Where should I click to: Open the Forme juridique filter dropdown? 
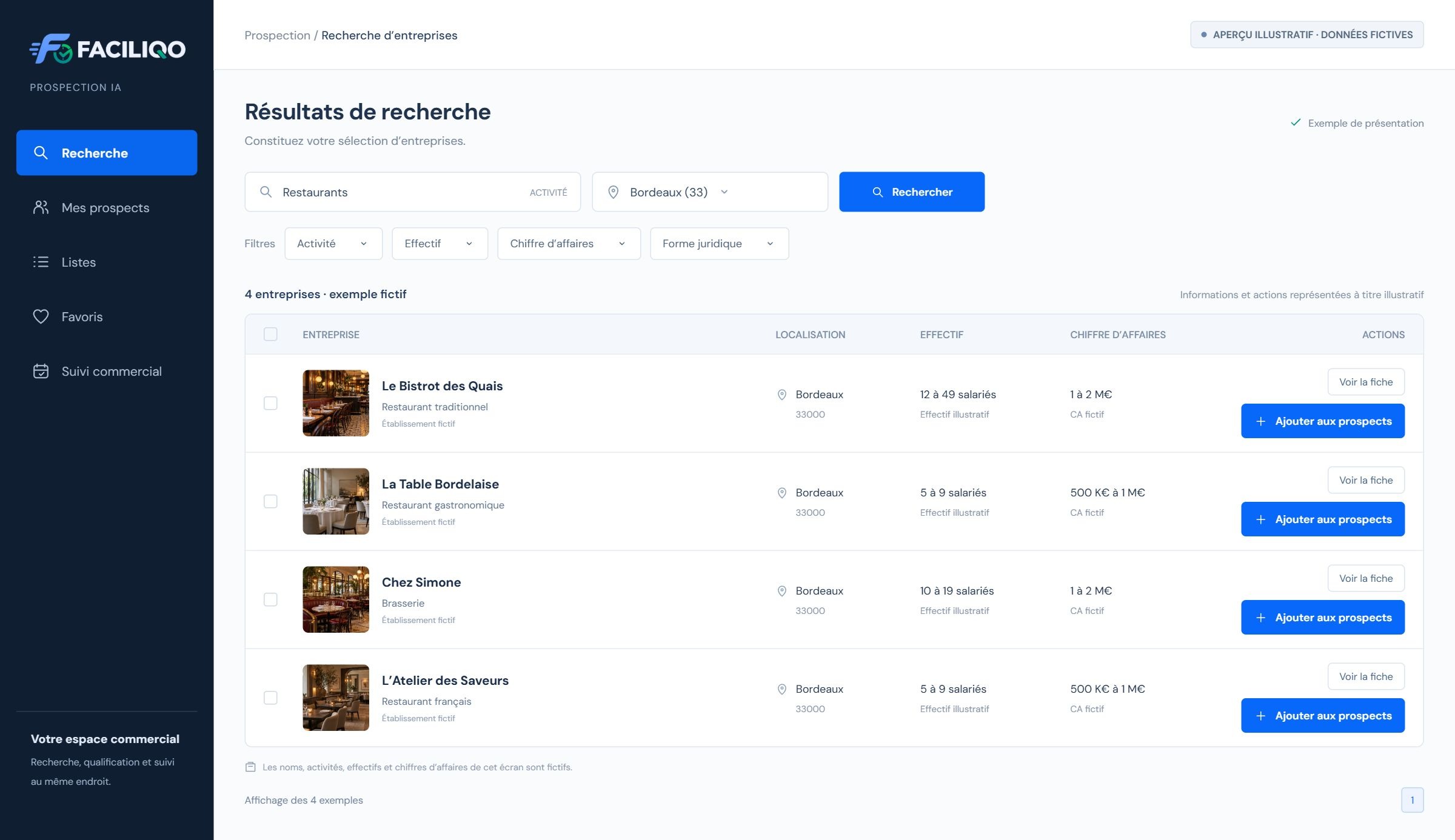click(x=719, y=244)
